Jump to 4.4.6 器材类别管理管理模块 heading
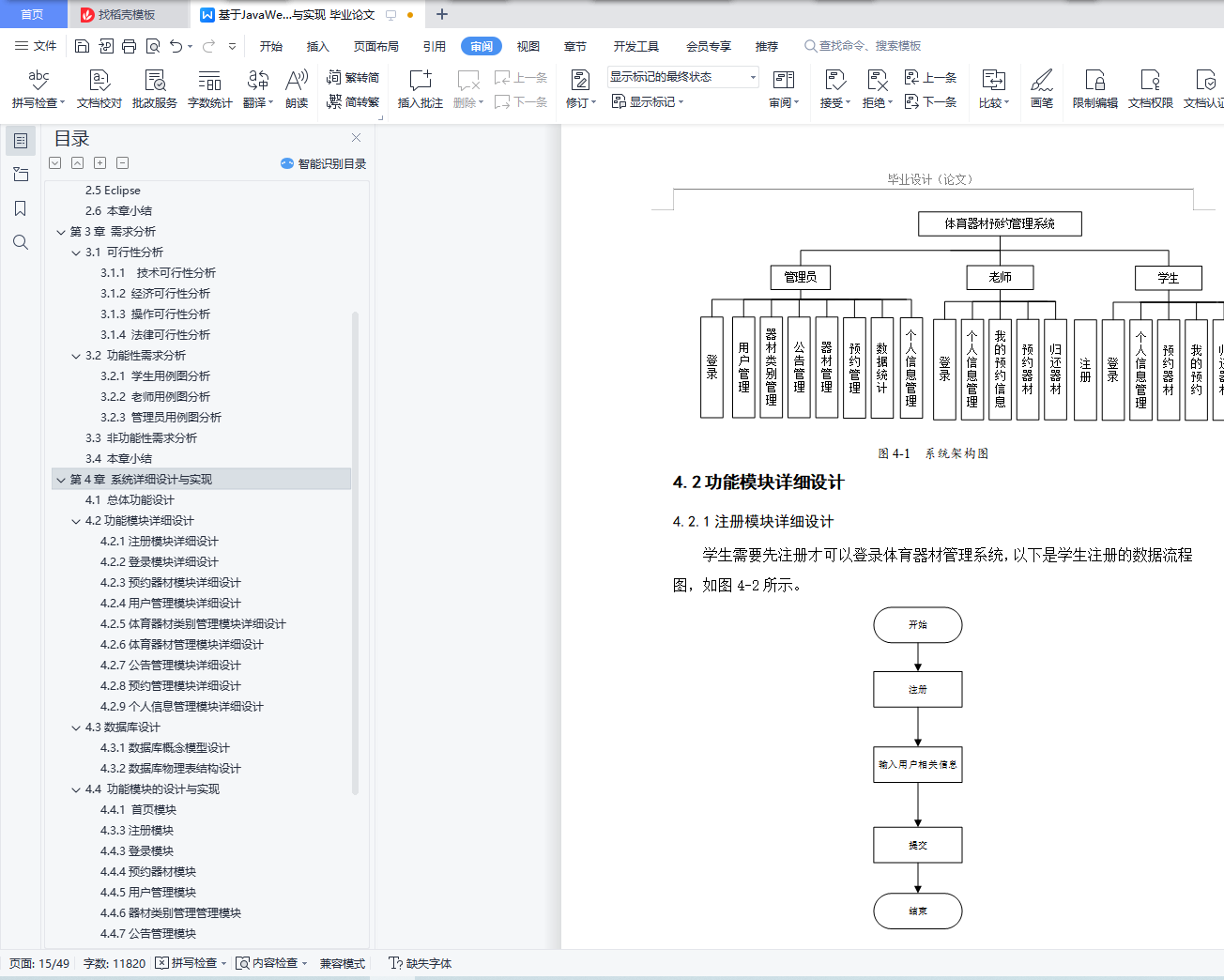 click(171, 913)
